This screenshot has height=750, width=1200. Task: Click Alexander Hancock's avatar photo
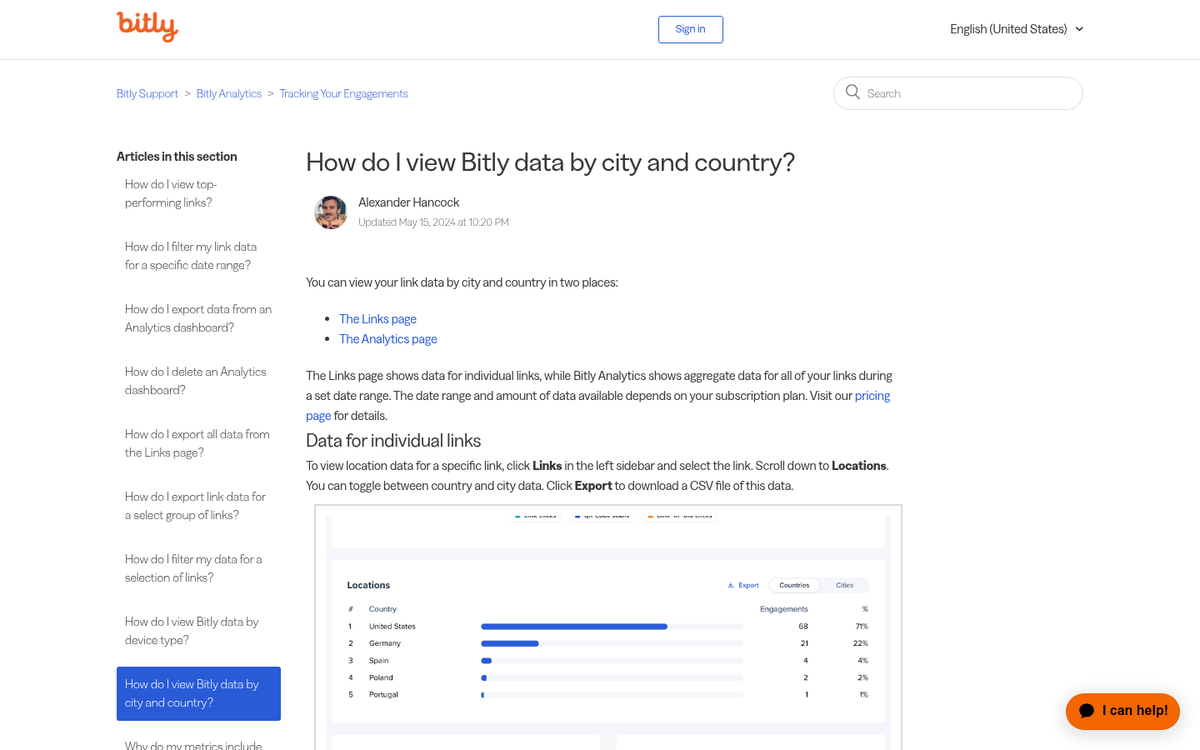point(330,212)
